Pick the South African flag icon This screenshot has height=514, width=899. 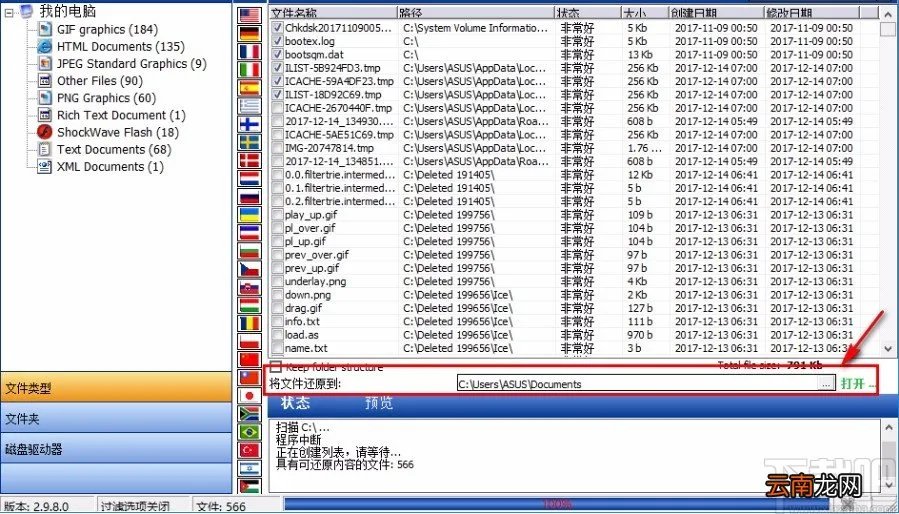point(250,414)
